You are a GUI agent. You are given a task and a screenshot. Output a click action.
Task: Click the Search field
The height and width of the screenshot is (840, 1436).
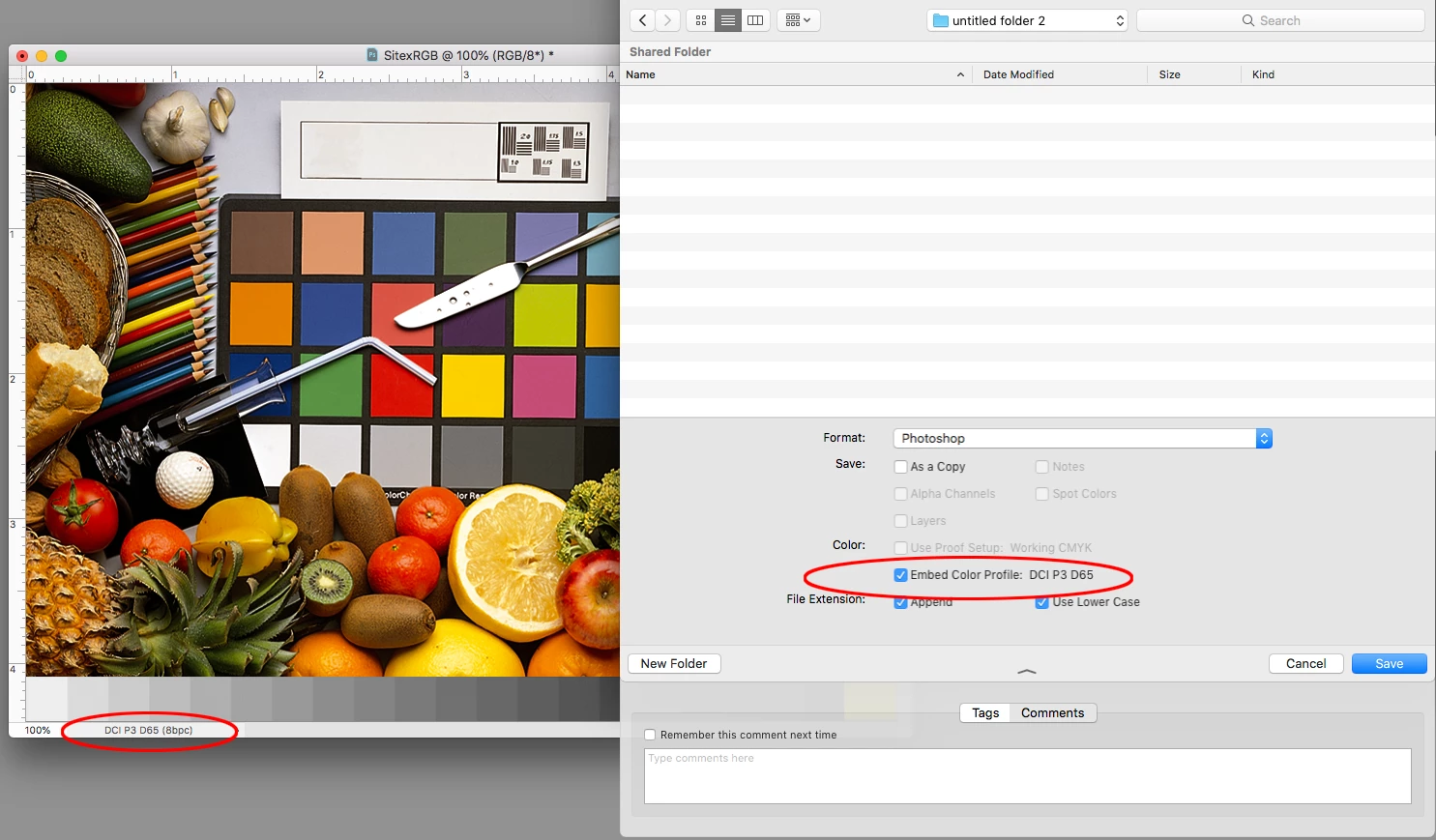(x=1280, y=20)
